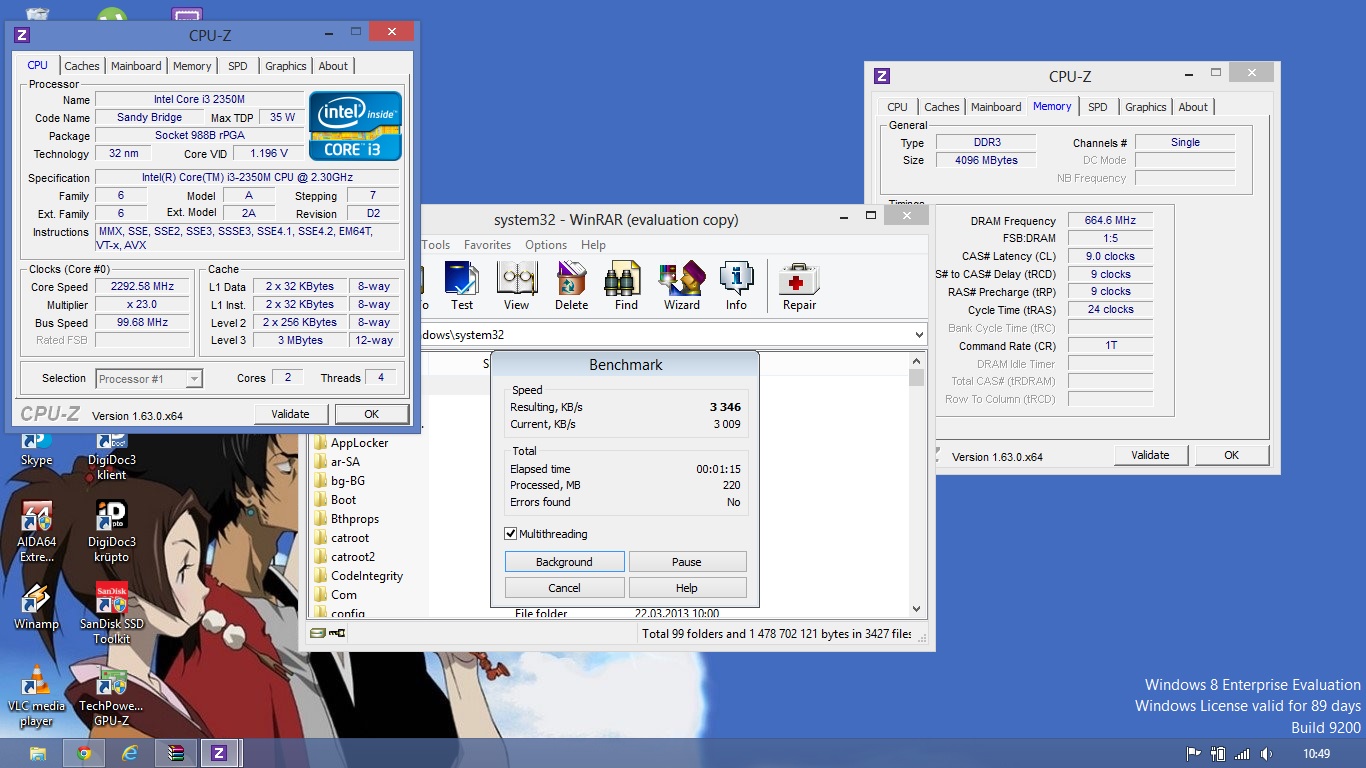This screenshot has height=768, width=1366.
Task: Click the battery power tray icon
Action: pos(1218,754)
